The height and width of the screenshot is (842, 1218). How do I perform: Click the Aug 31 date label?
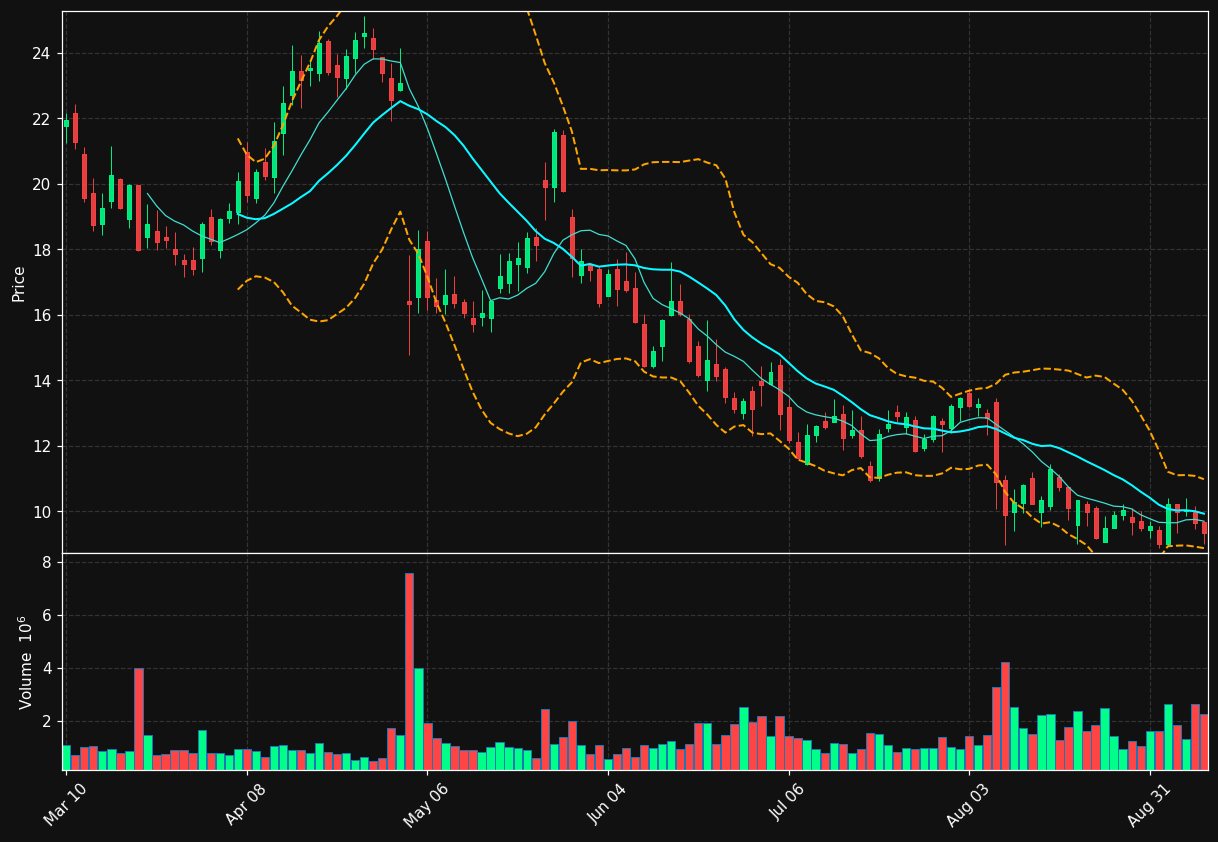(1148, 805)
